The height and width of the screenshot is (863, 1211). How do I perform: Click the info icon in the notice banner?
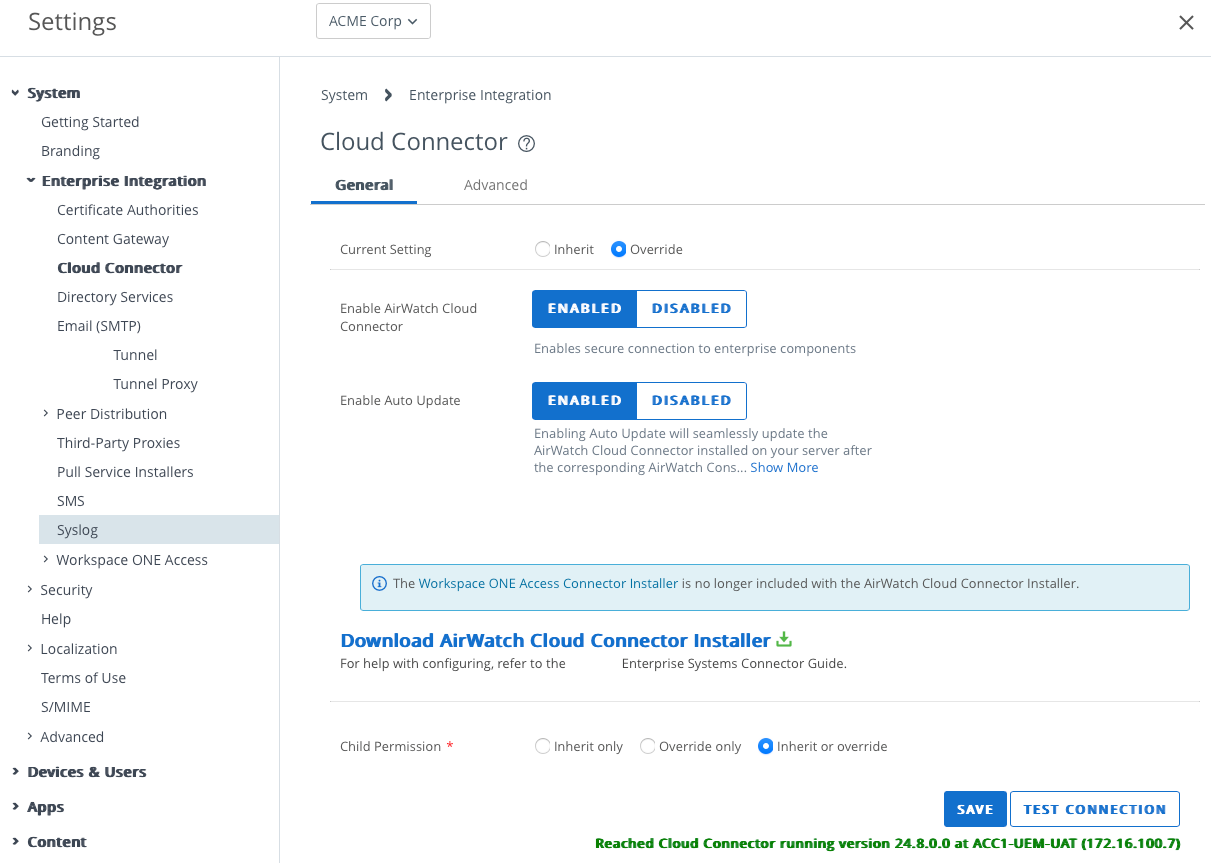pyautogui.click(x=379, y=584)
